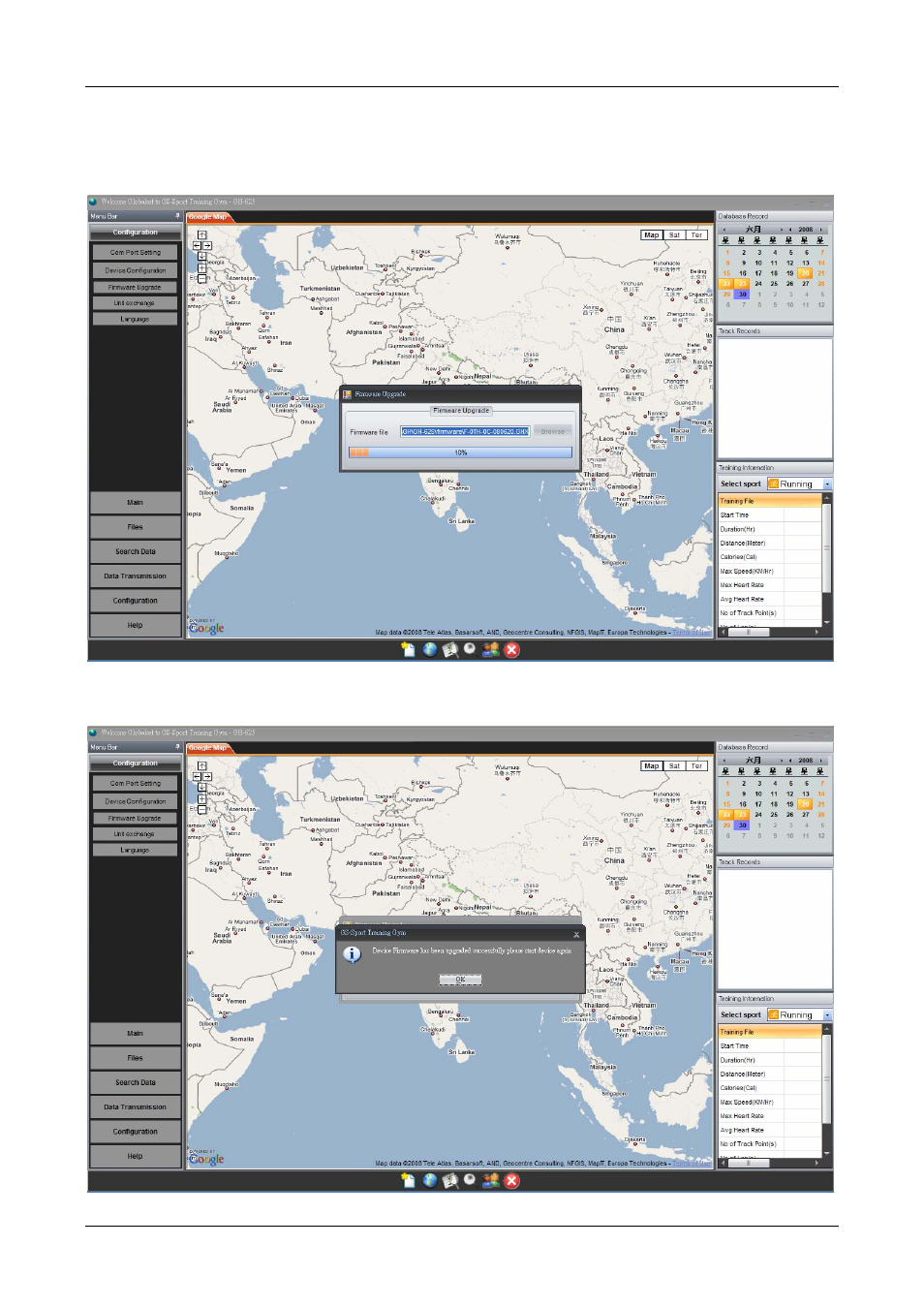The image size is (924, 1308).
Task: Click the users icon in top screenshot toolbar
Action: click(491, 649)
